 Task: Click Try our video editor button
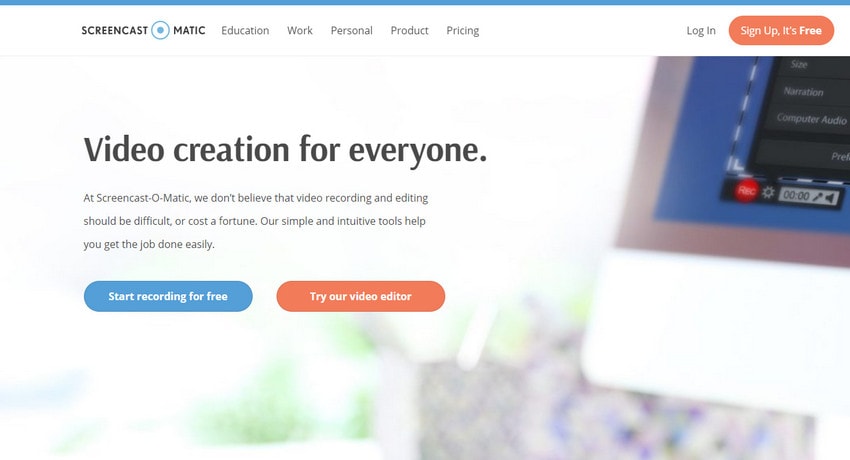tap(360, 296)
